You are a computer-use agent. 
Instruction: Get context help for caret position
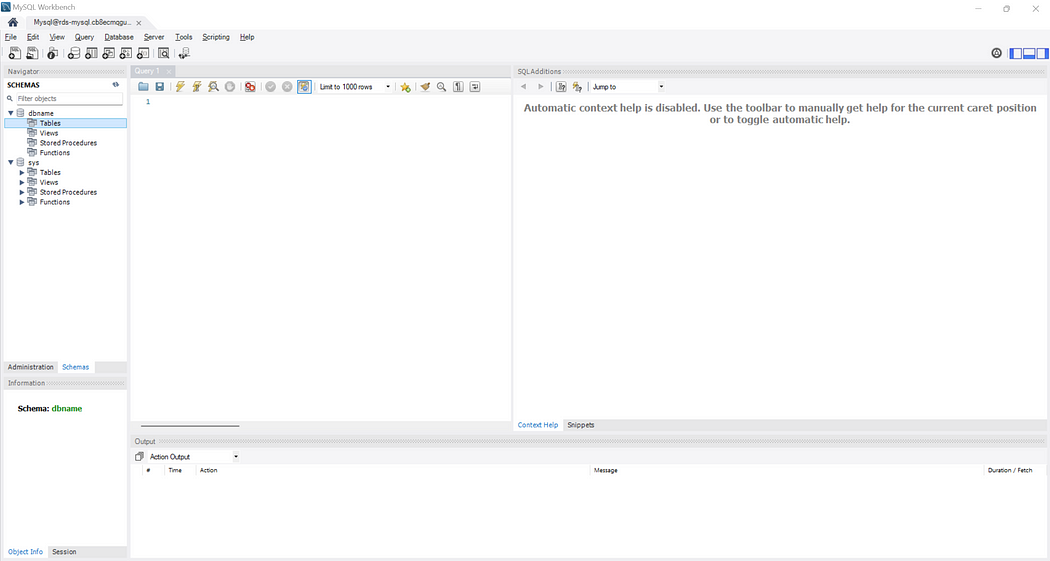(x=561, y=87)
